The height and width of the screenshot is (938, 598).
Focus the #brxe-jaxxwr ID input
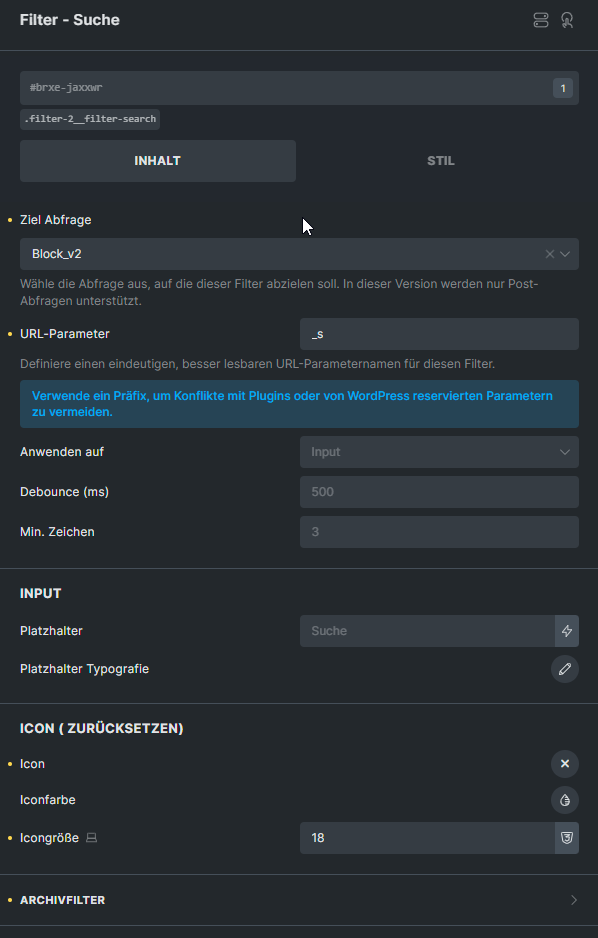tap(284, 88)
